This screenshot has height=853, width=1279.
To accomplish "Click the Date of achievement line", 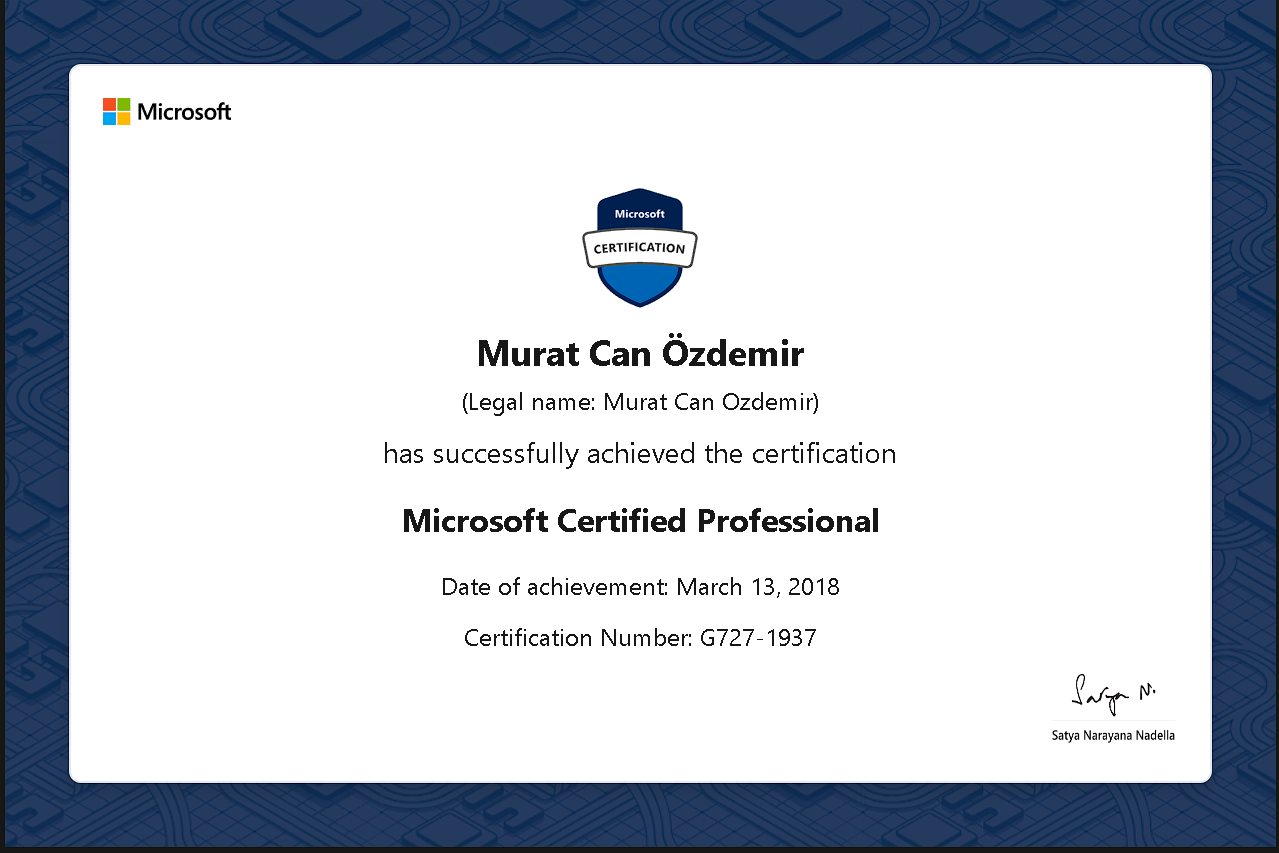I will 640,587.
